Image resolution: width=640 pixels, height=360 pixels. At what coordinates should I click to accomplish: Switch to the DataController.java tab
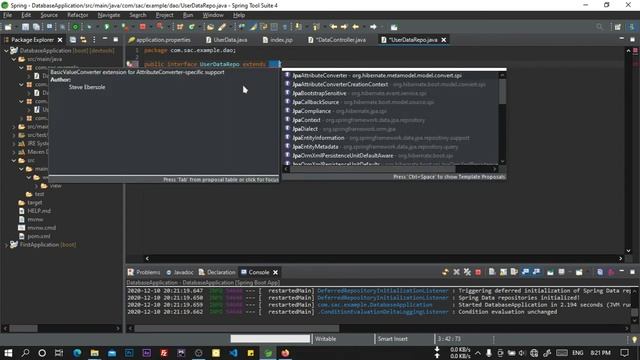pos(338,40)
